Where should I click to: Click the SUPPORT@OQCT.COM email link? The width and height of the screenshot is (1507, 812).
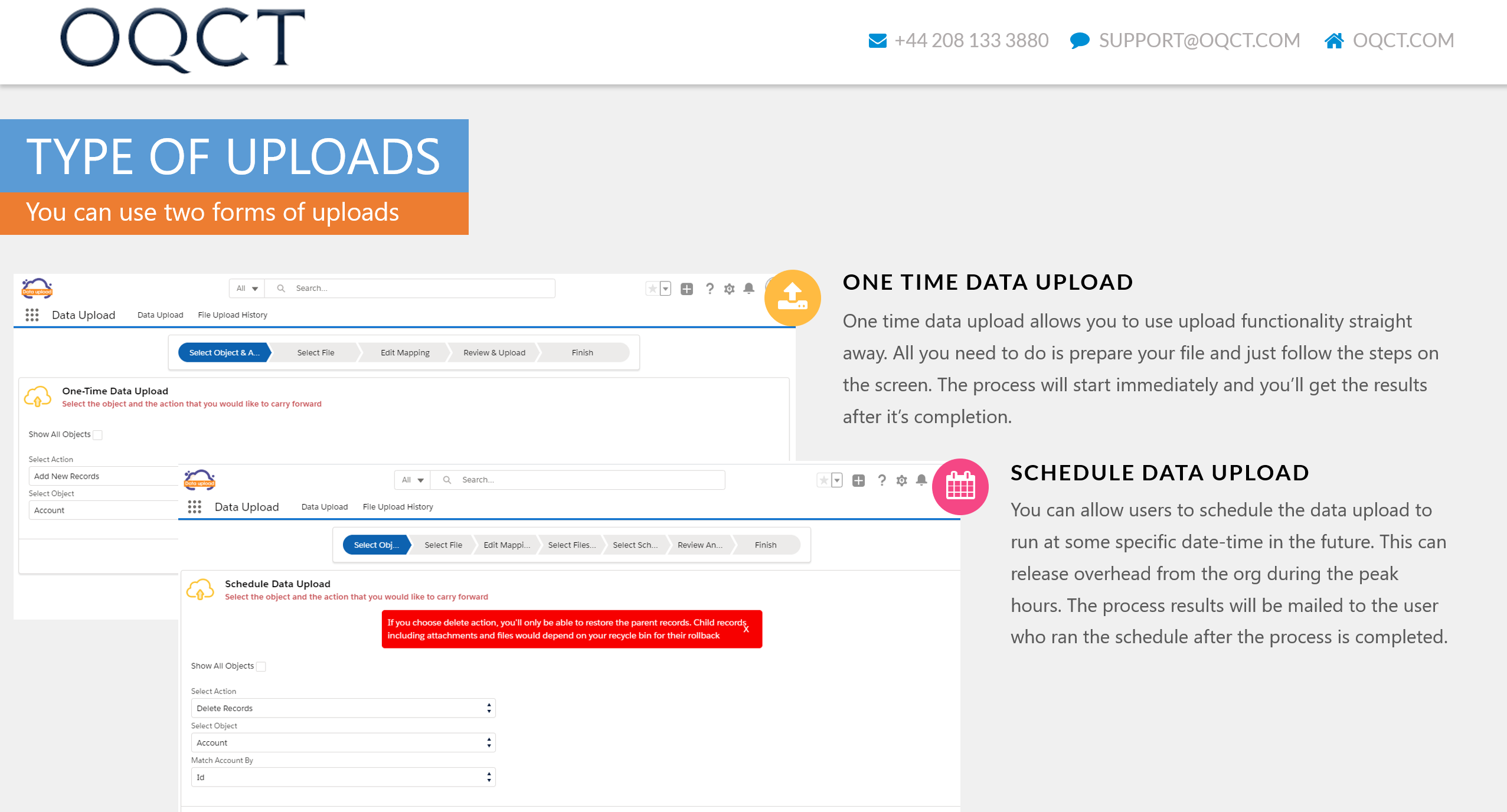[x=1199, y=41]
